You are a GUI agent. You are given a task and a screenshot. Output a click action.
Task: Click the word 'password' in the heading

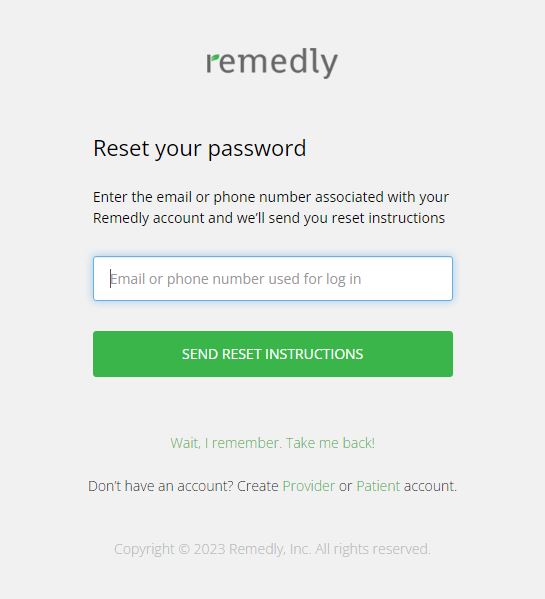click(x=257, y=149)
